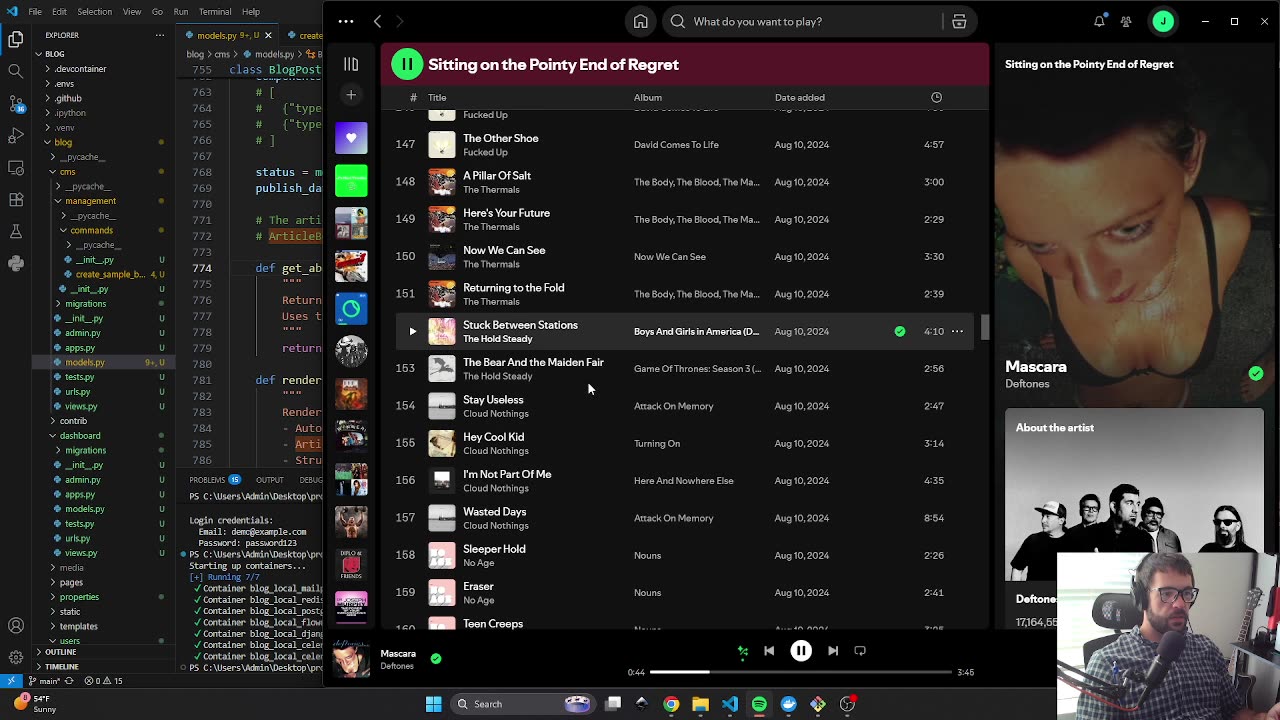Open VS Code File menu
This screenshot has height=720, width=1280.
click(35, 12)
